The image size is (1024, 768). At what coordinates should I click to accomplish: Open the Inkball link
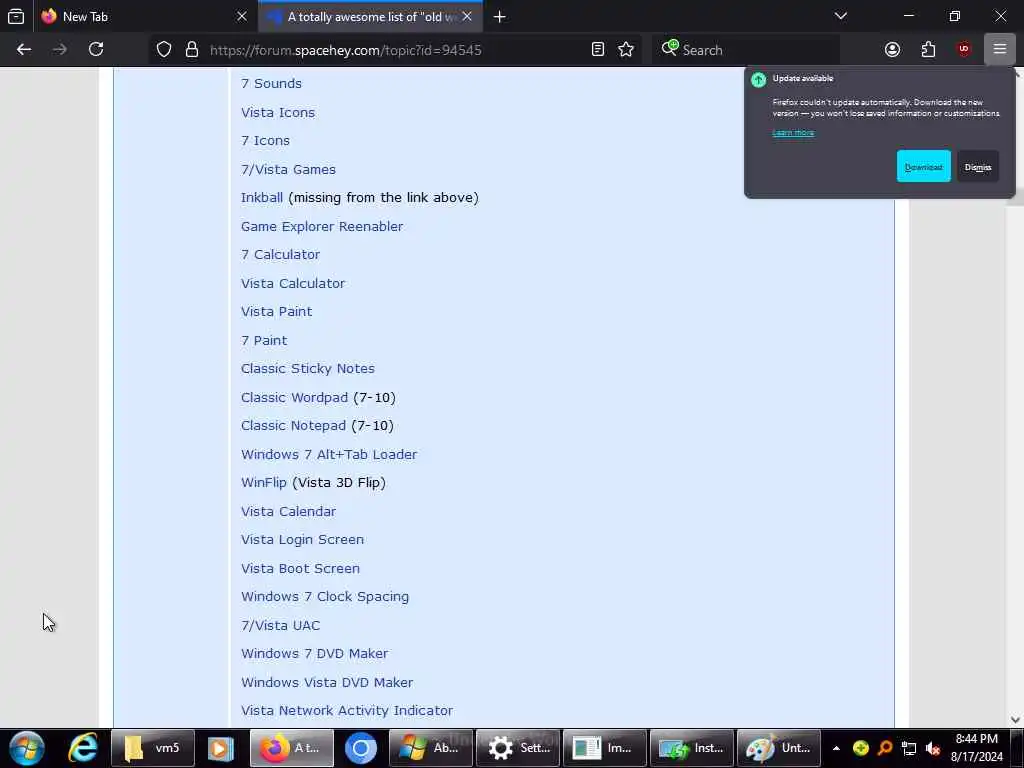262,197
